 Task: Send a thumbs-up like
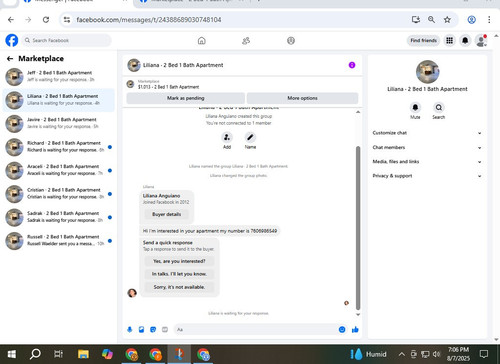[x=355, y=330]
